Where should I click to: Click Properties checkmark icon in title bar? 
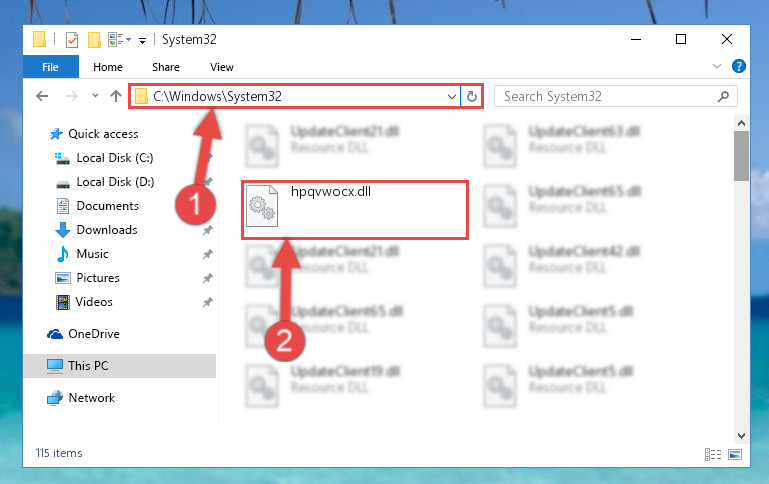[x=72, y=40]
